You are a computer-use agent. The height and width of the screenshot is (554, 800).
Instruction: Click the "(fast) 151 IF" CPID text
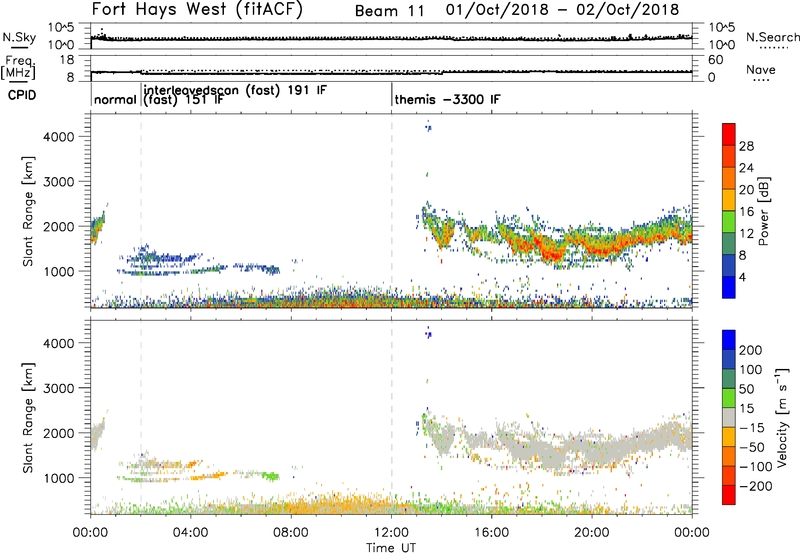coord(183,100)
